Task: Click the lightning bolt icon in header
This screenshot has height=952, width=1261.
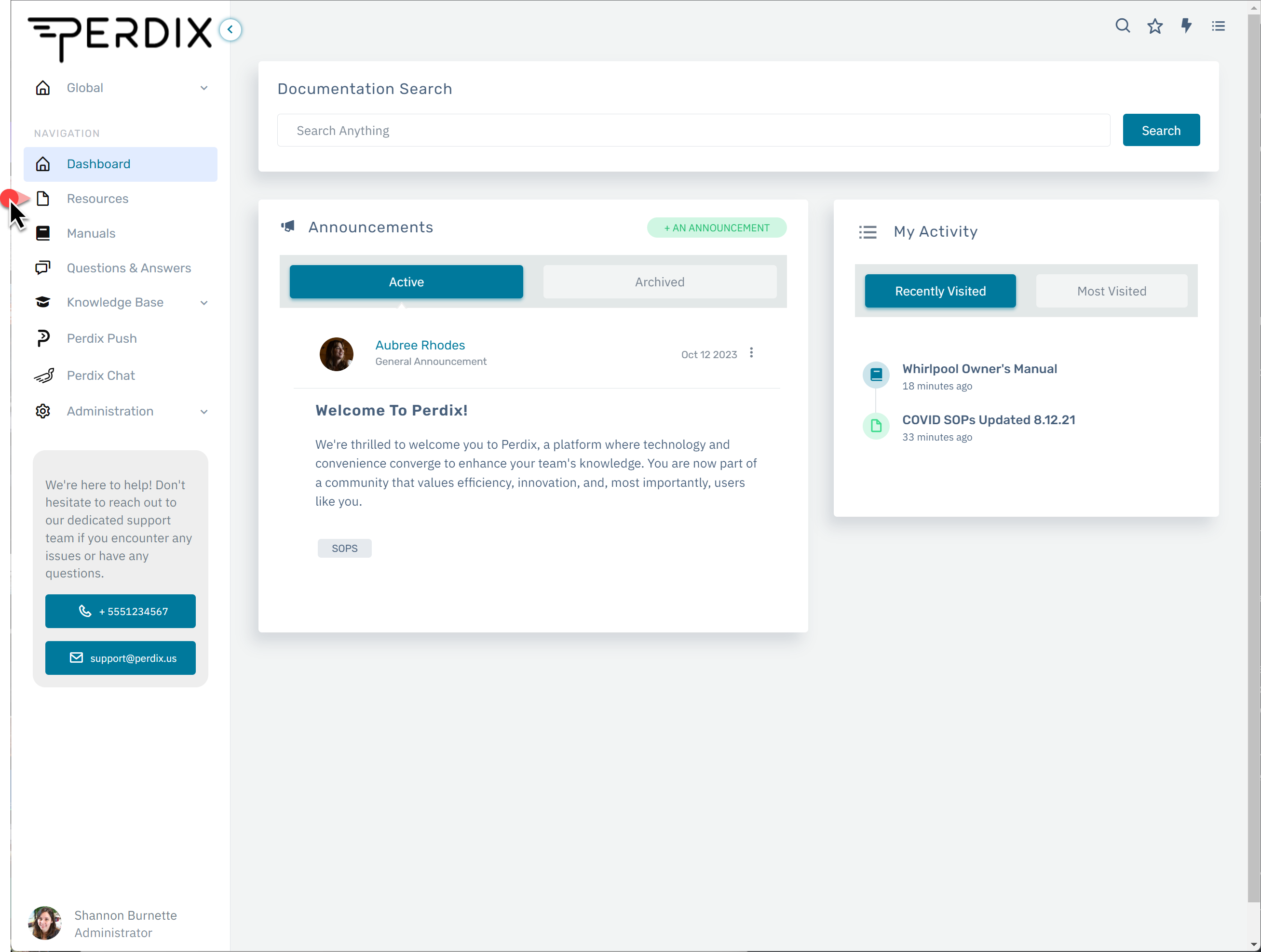Action: click(x=1186, y=26)
